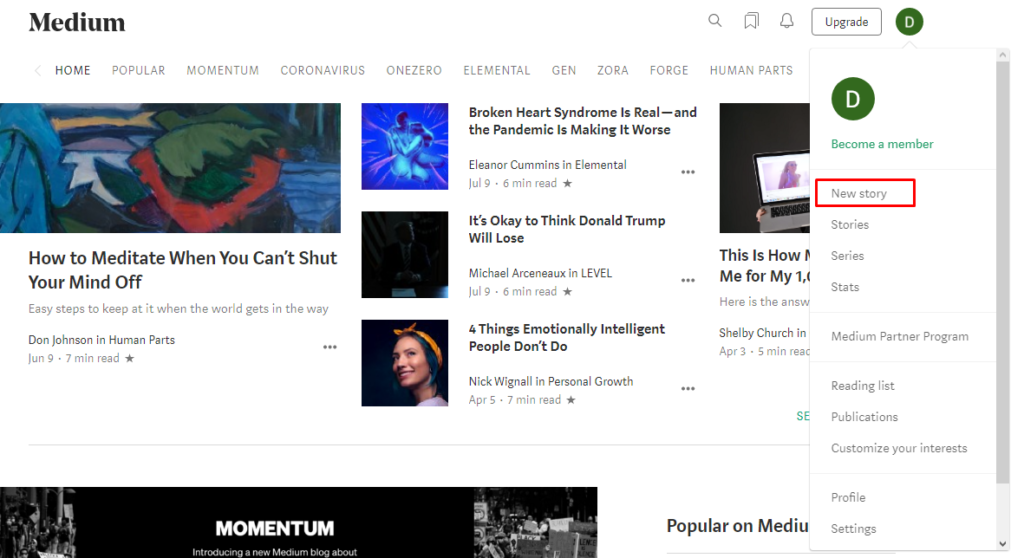Click Nick Wignall in Personal Growth byline
The image size is (1024, 558).
click(x=551, y=382)
